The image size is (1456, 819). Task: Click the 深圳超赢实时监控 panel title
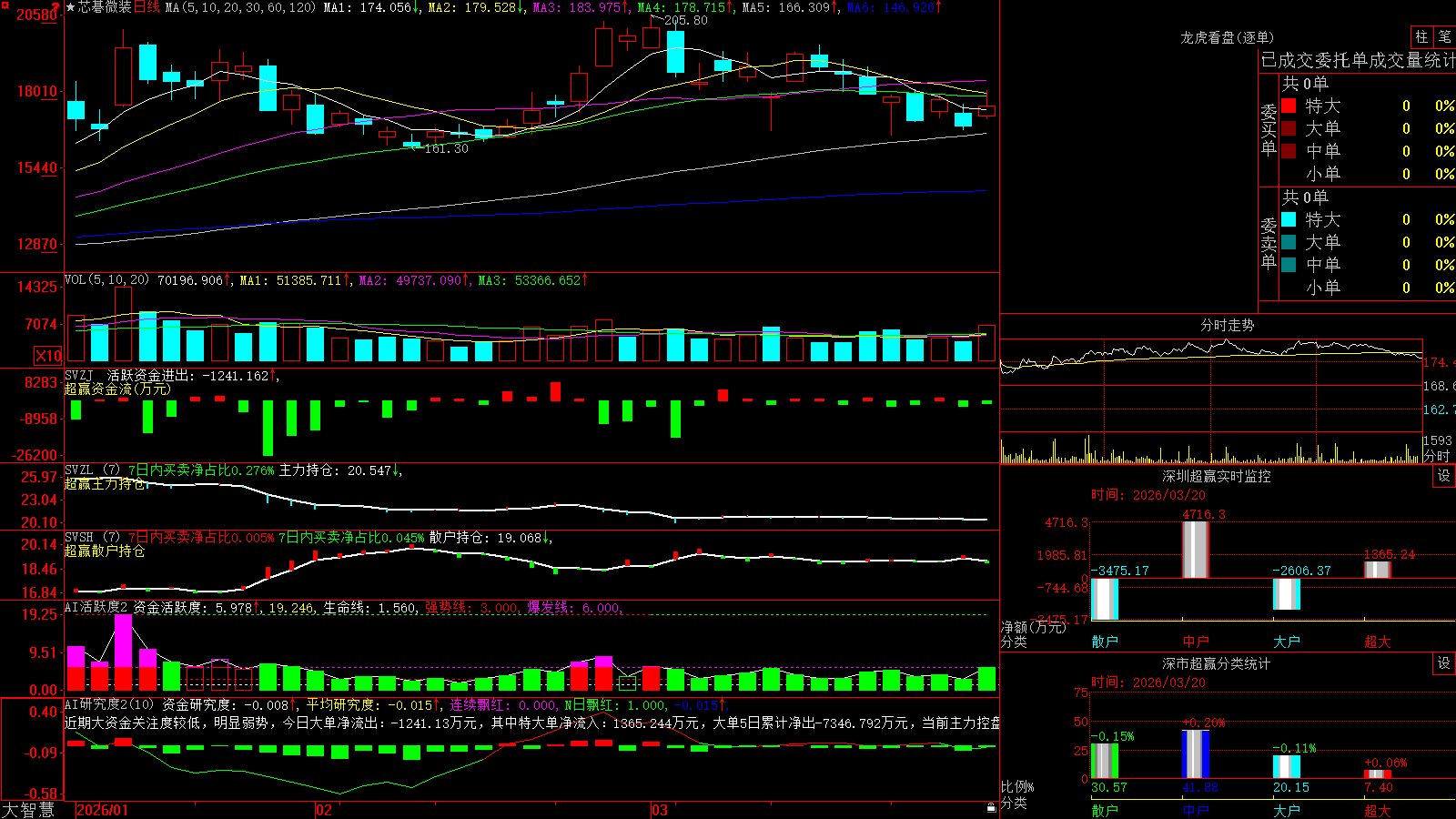pyautogui.click(x=1216, y=476)
